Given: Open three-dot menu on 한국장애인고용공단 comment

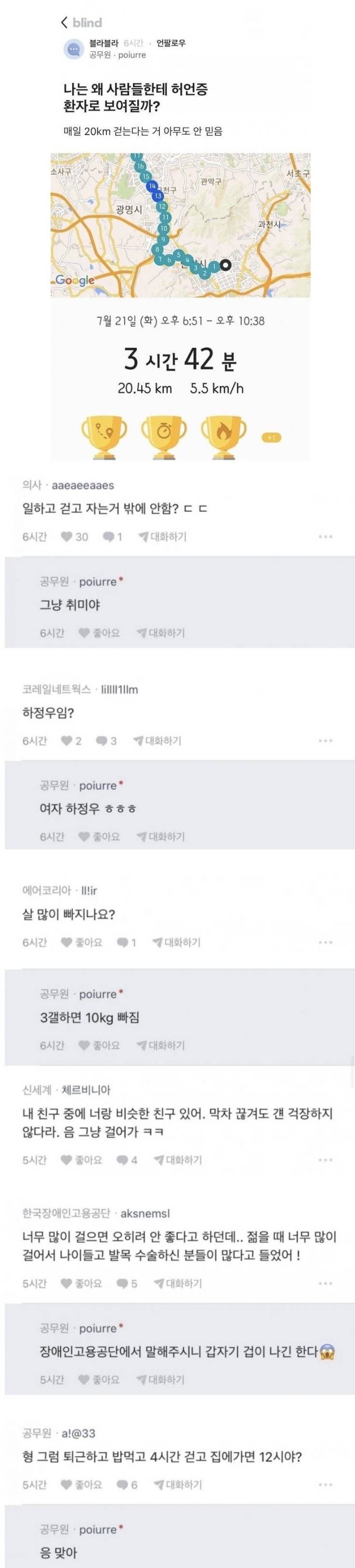Looking at the screenshot, I should [326, 1283].
